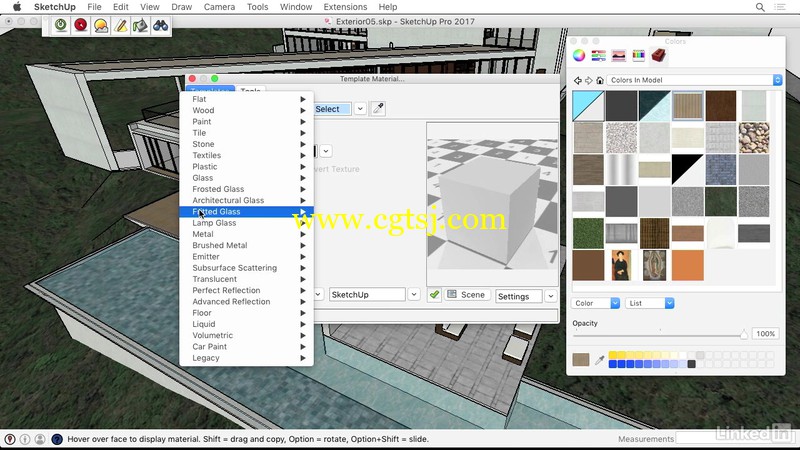Open the Extensions menu
Screen dimensions: 800x450
coord(345,7)
